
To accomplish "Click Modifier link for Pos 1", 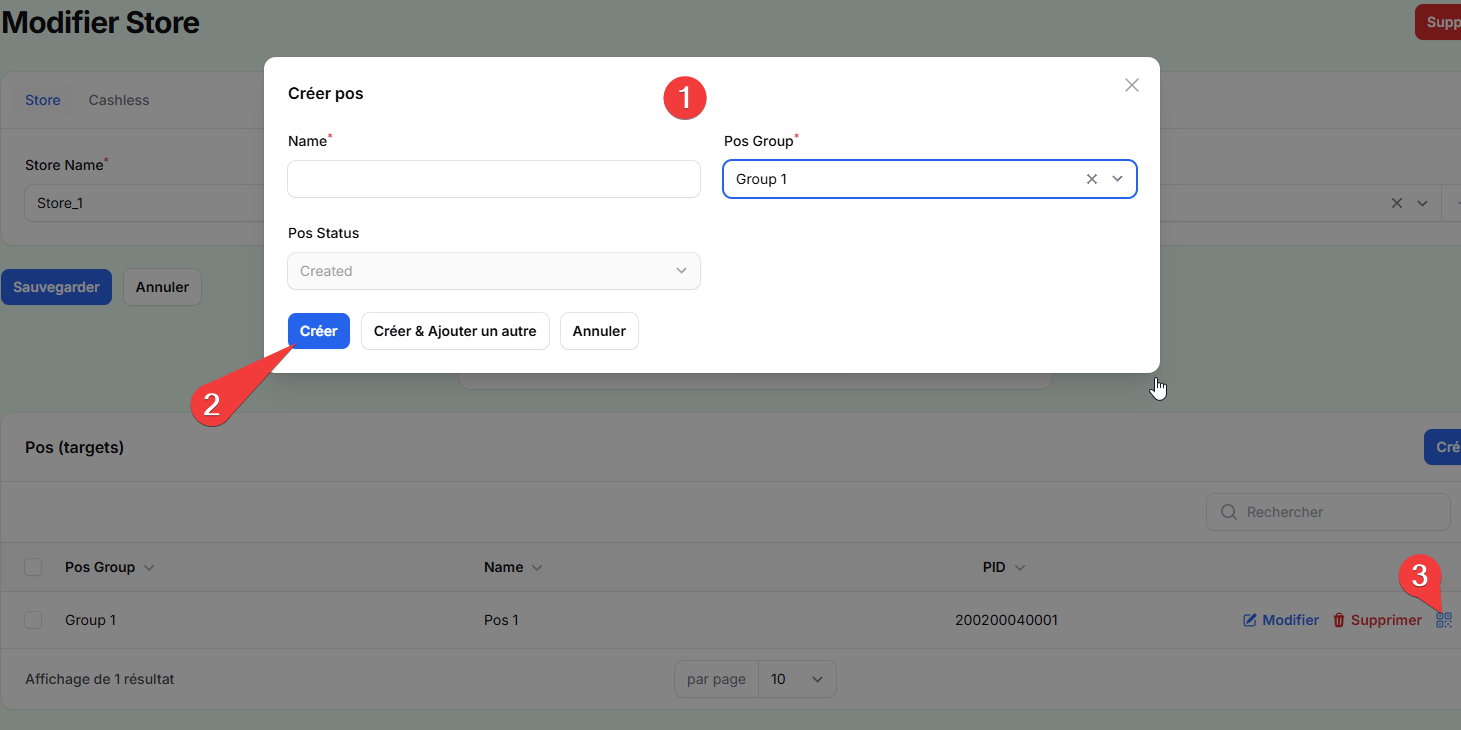I will (1281, 620).
